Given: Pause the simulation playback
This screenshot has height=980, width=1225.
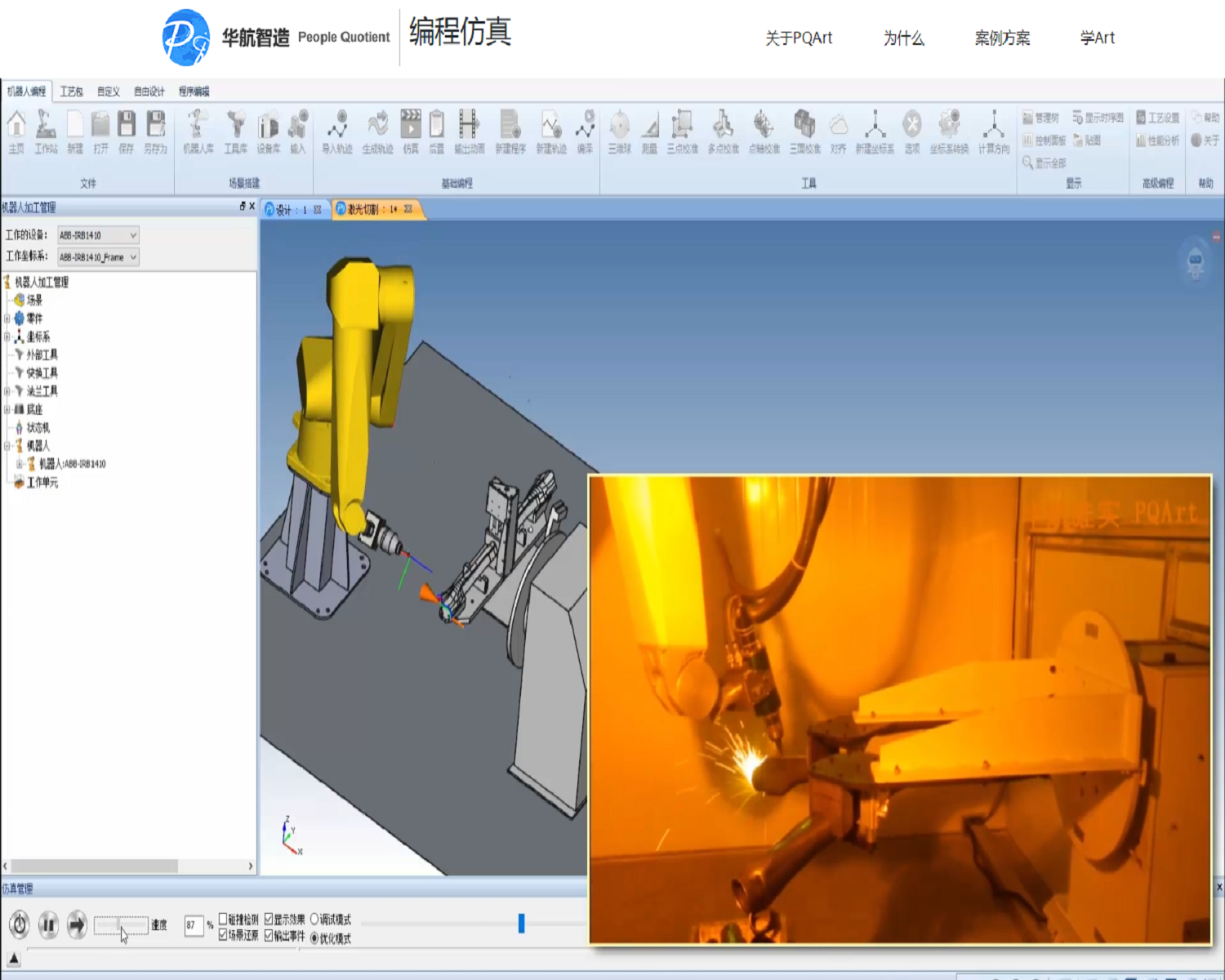Looking at the screenshot, I should pos(48,924).
